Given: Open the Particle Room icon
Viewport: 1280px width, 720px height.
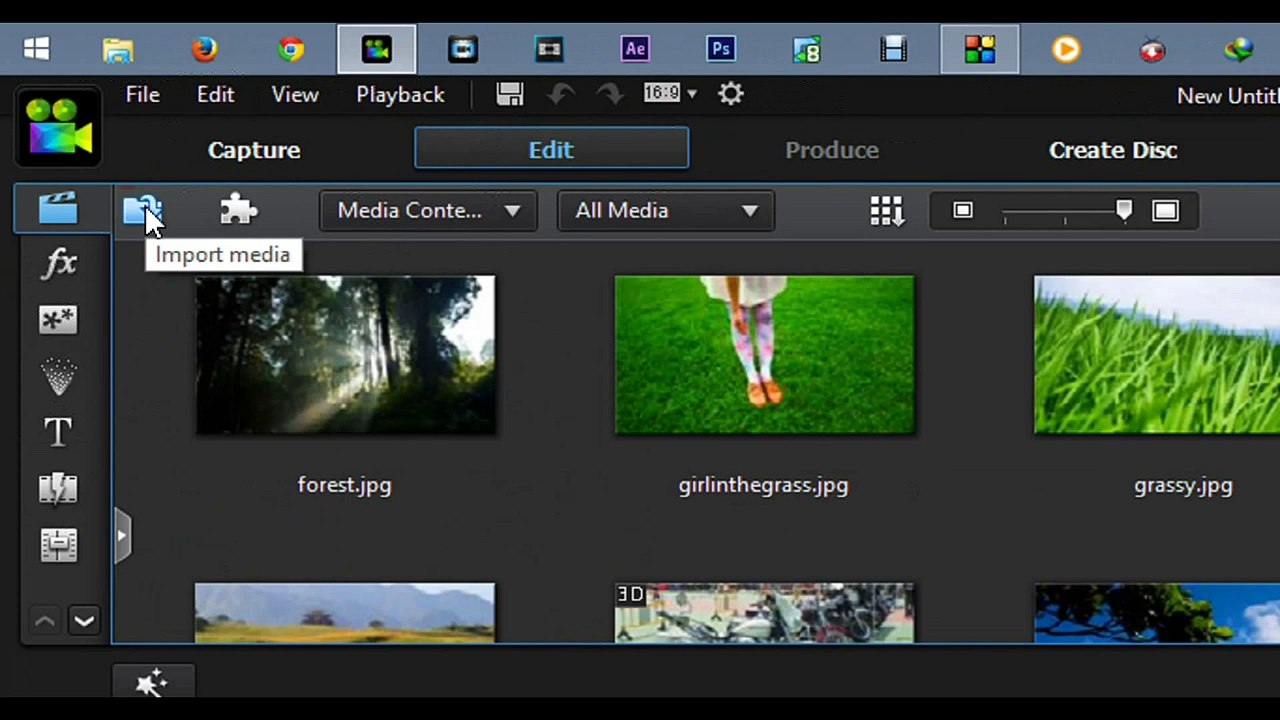Looking at the screenshot, I should coord(58,377).
